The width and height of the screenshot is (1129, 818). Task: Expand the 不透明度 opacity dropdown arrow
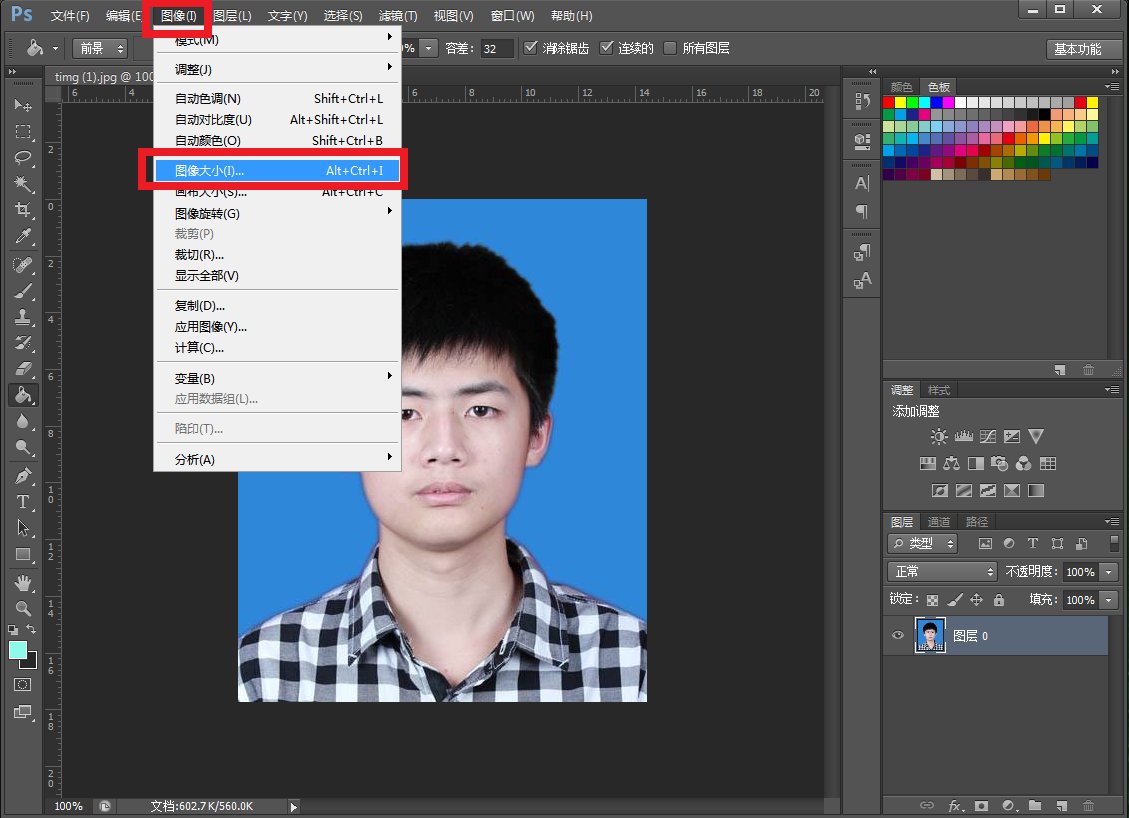(1109, 572)
